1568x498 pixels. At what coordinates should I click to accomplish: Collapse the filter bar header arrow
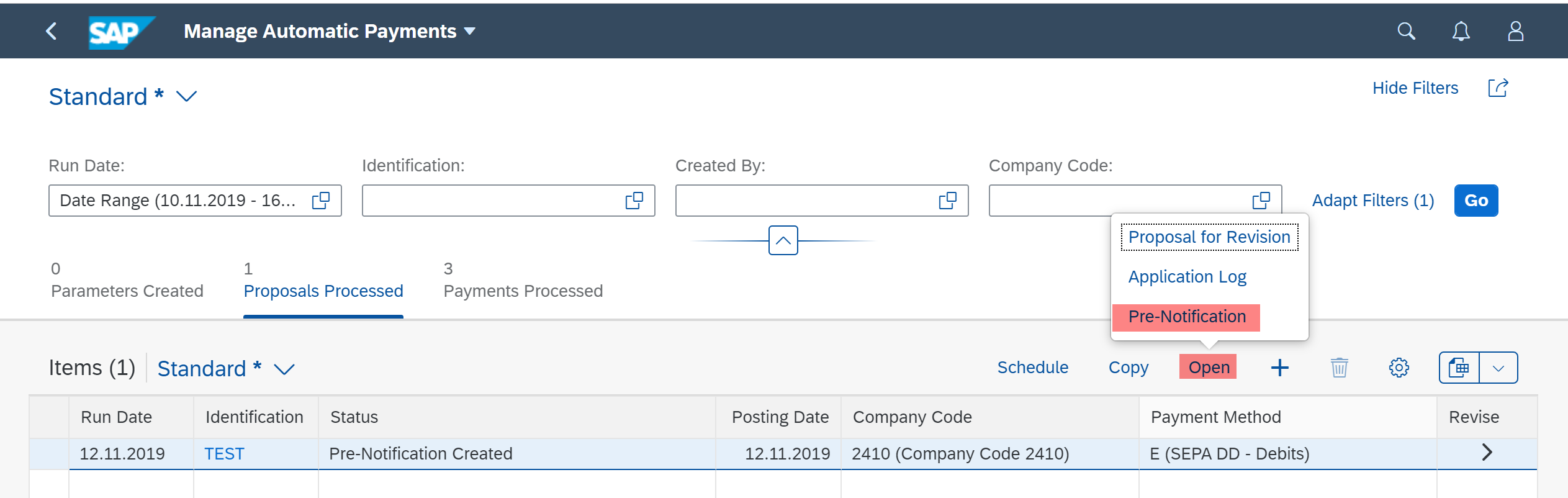(x=783, y=240)
